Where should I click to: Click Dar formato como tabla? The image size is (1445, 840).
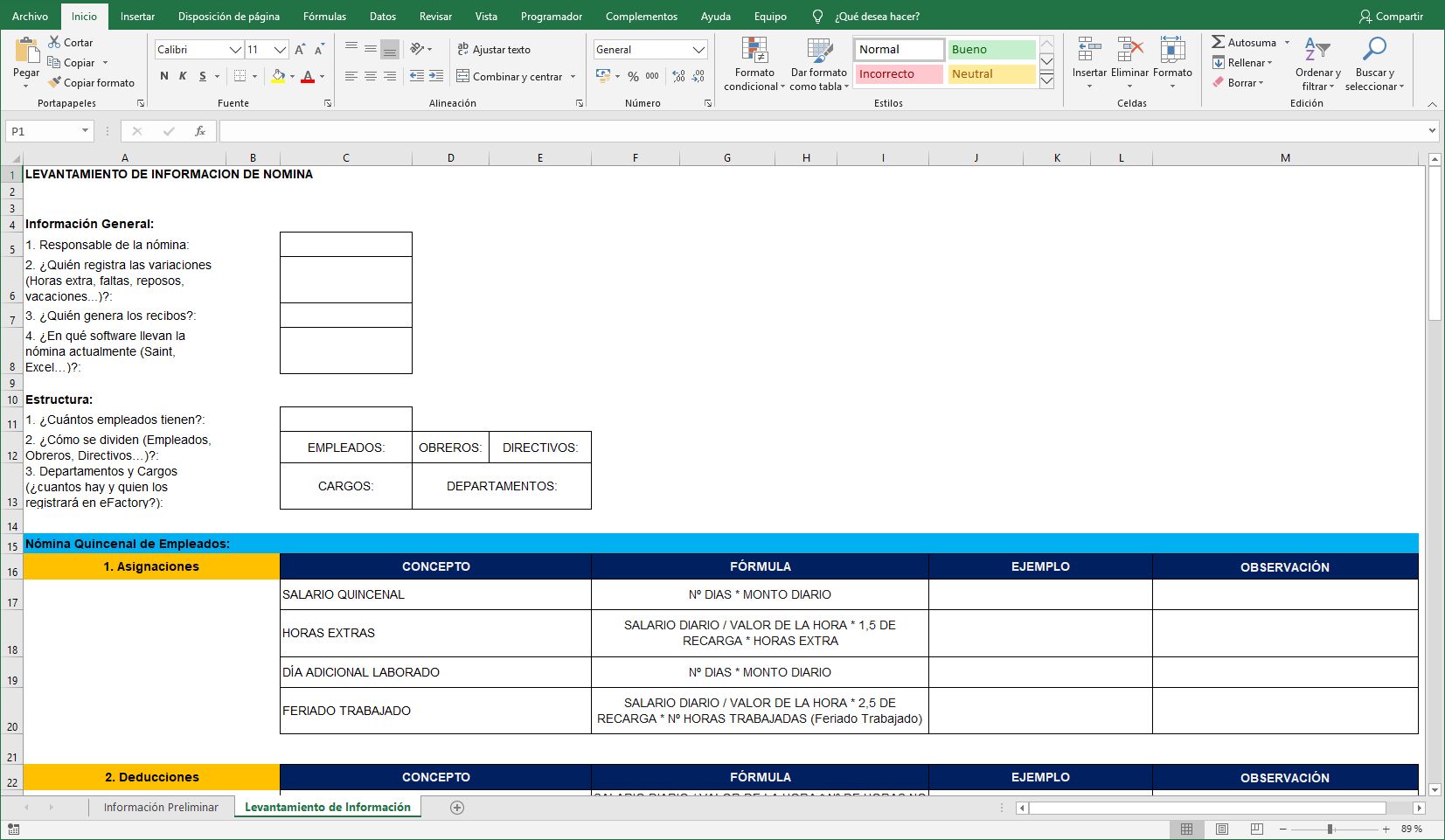click(818, 63)
